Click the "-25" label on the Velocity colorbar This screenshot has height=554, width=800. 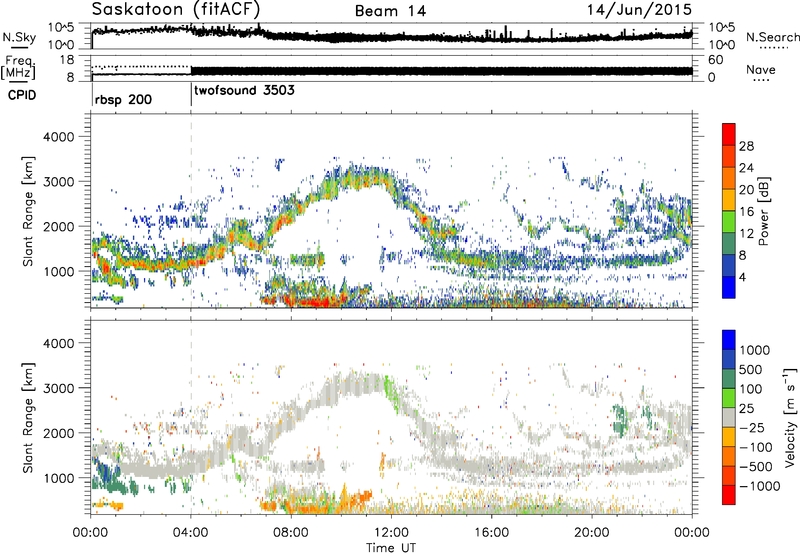pyautogui.click(x=753, y=427)
